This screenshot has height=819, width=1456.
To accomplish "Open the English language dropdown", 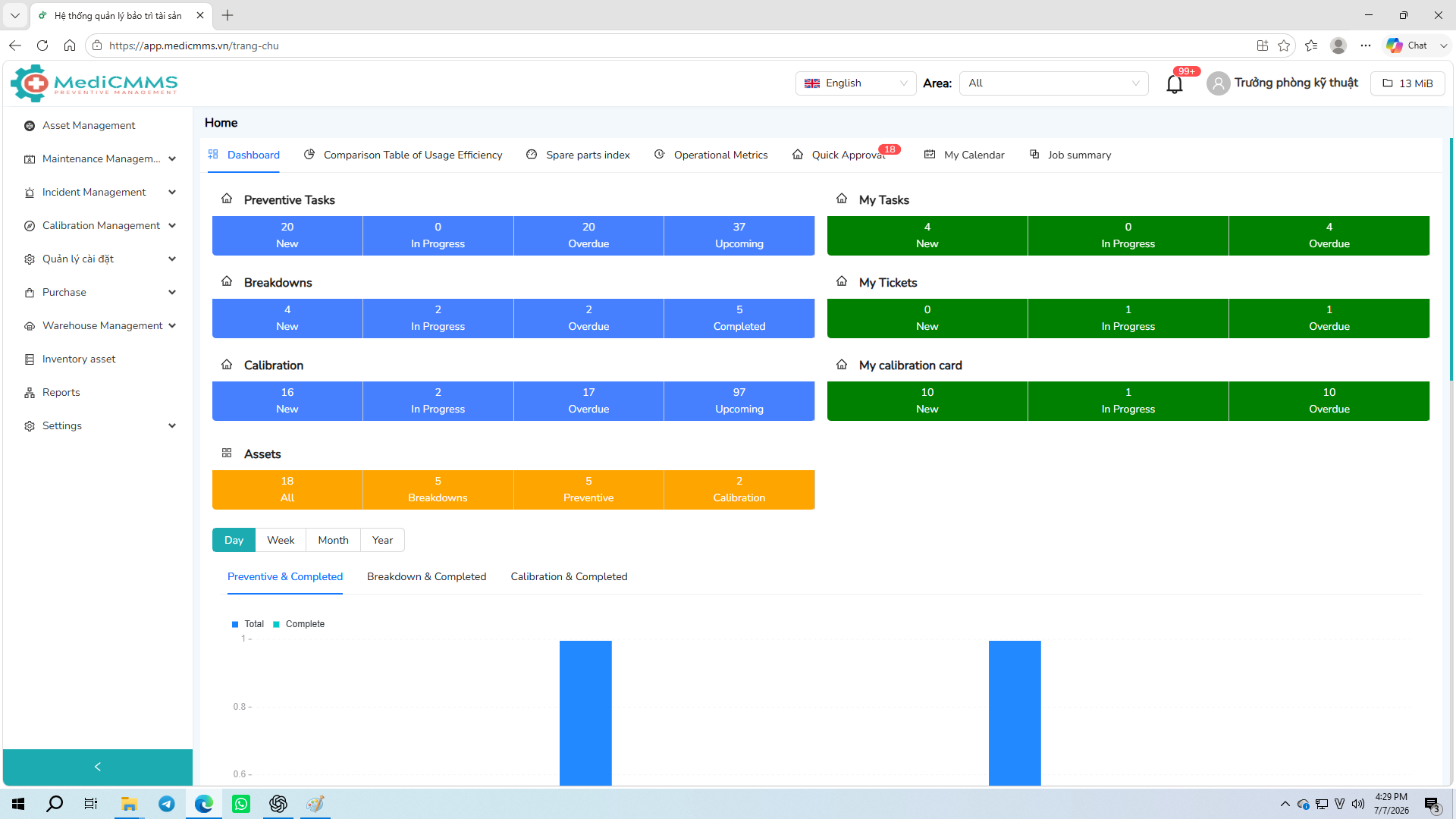I will pyautogui.click(x=855, y=83).
